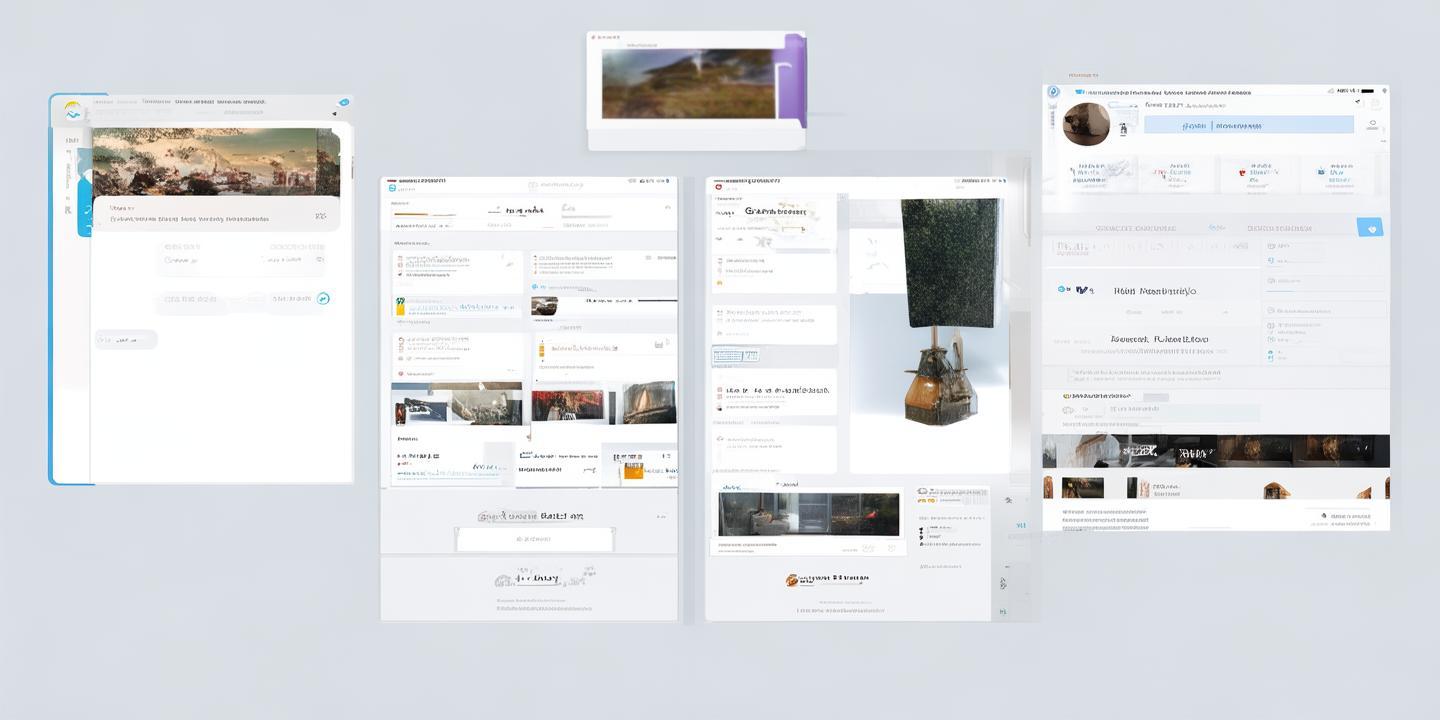Click the light blue highlighted bar in right window
The image size is (1440, 720).
(x=1248, y=125)
